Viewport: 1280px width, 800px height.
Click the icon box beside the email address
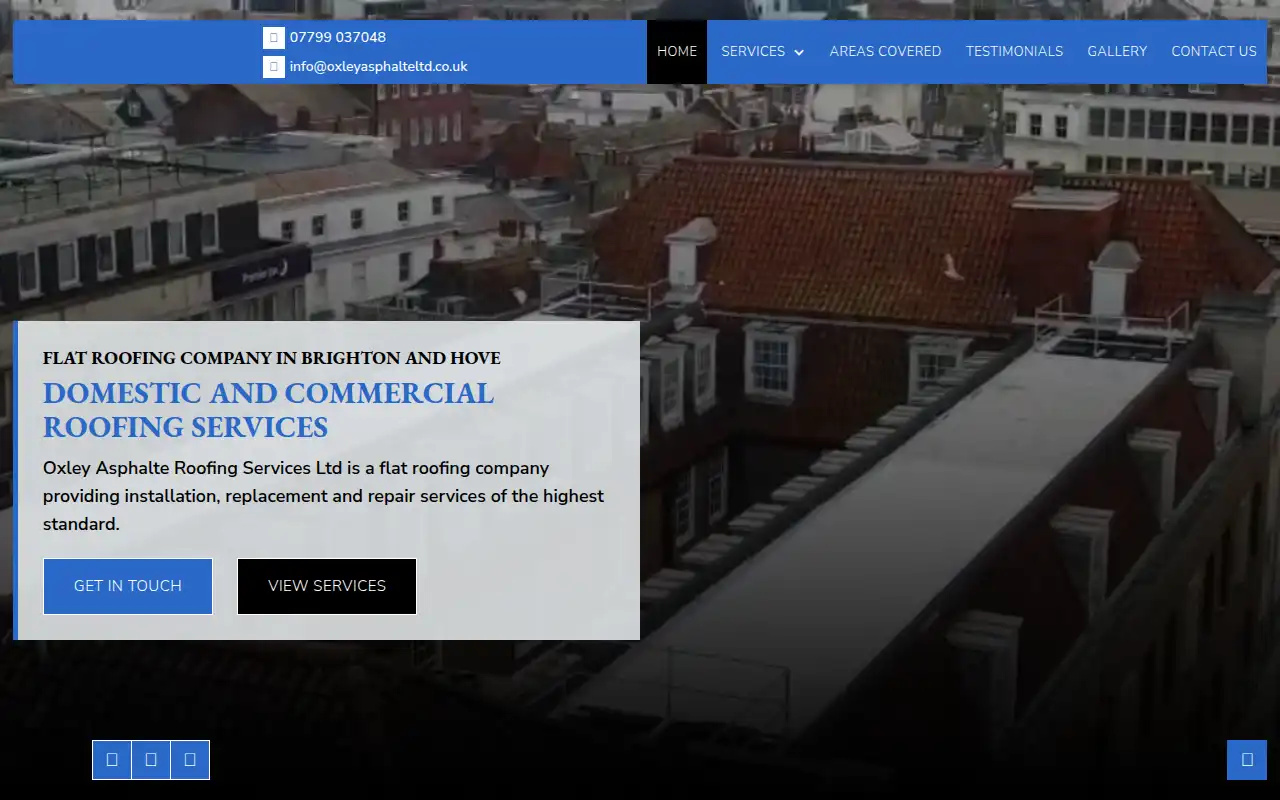[x=274, y=67]
